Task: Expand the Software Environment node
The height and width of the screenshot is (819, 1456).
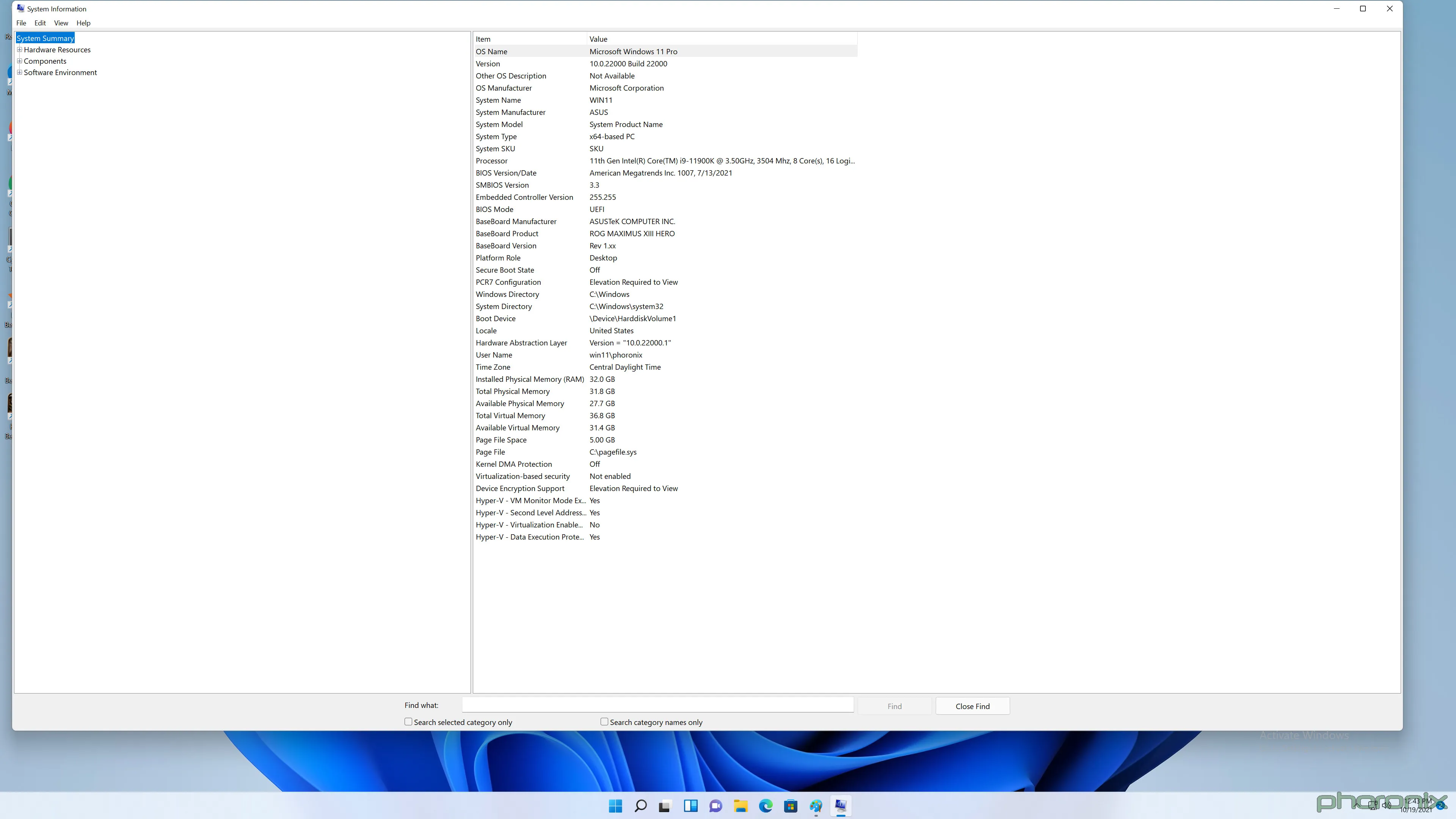Action: point(20,72)
